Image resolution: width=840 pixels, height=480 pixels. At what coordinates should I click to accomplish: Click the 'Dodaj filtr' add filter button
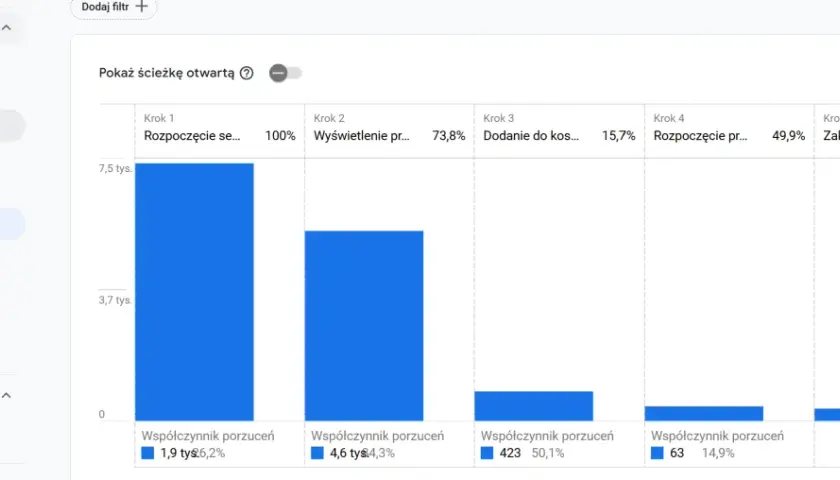click(x=114, y=8)
